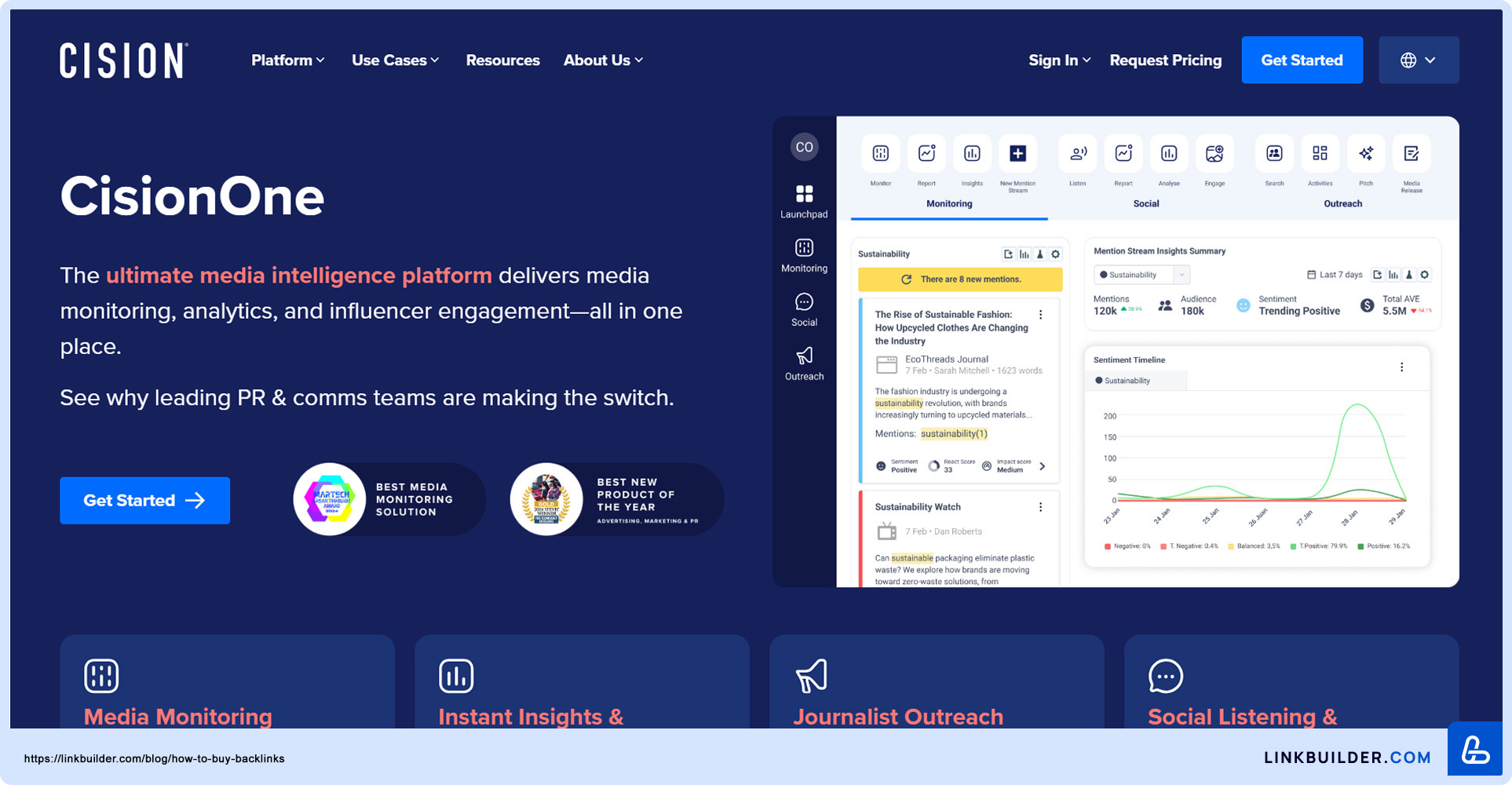
Task: Click the CO avatar in sidebar
Action: click(804, 147)
